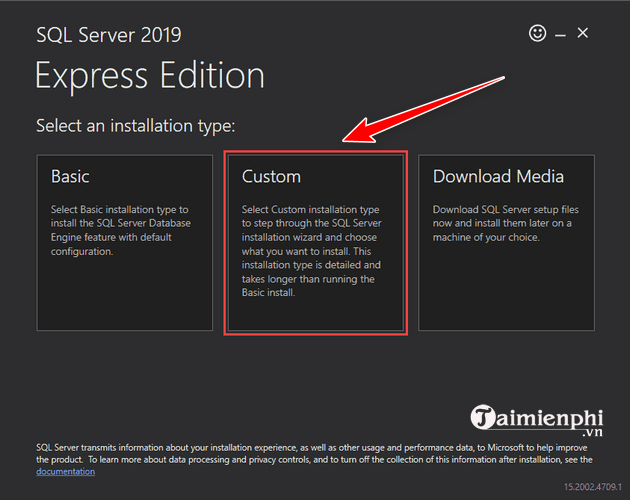The width and height of the screenshot is (630, 500).
Task: Close the SQL Server installer window
Action: pos(583,33)
